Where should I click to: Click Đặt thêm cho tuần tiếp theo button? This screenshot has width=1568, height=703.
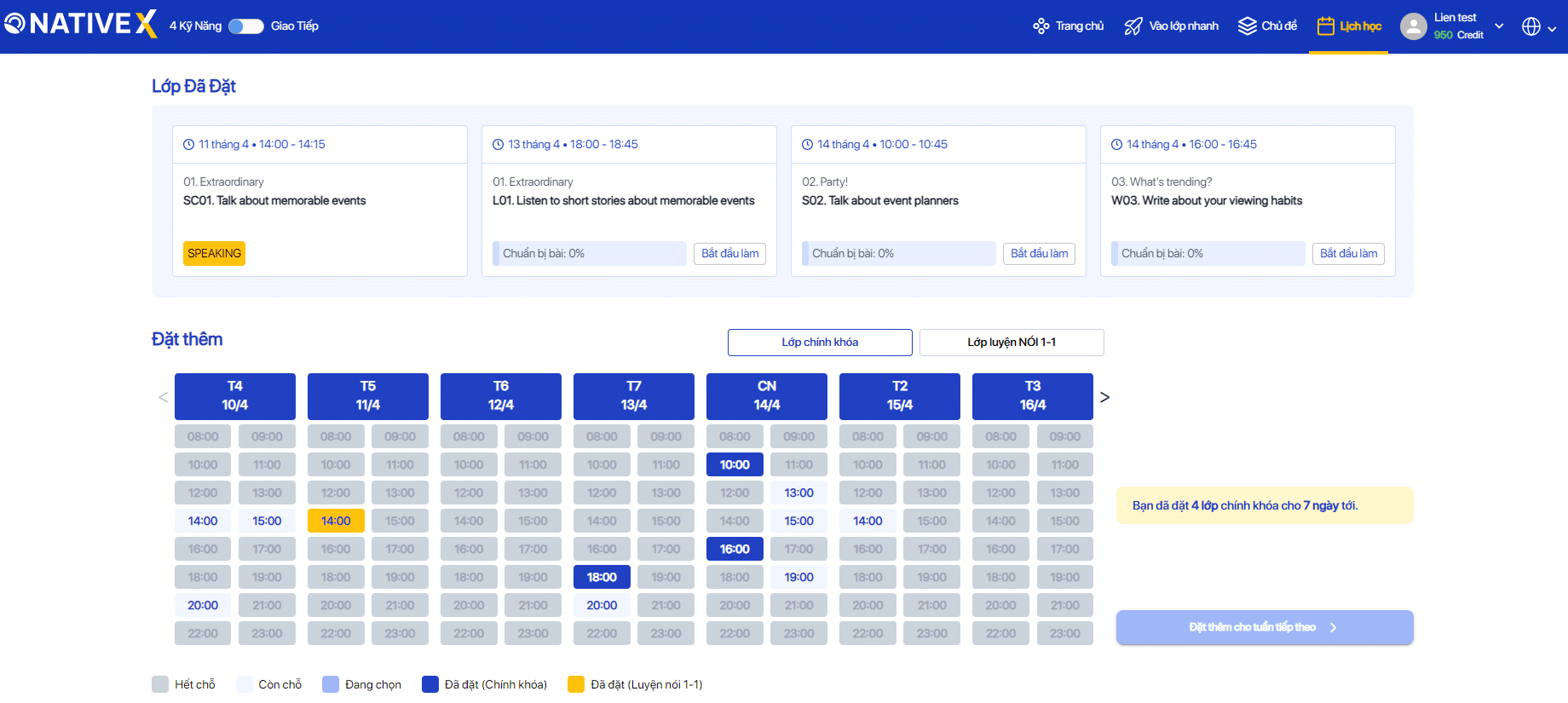pos(1264,627)
